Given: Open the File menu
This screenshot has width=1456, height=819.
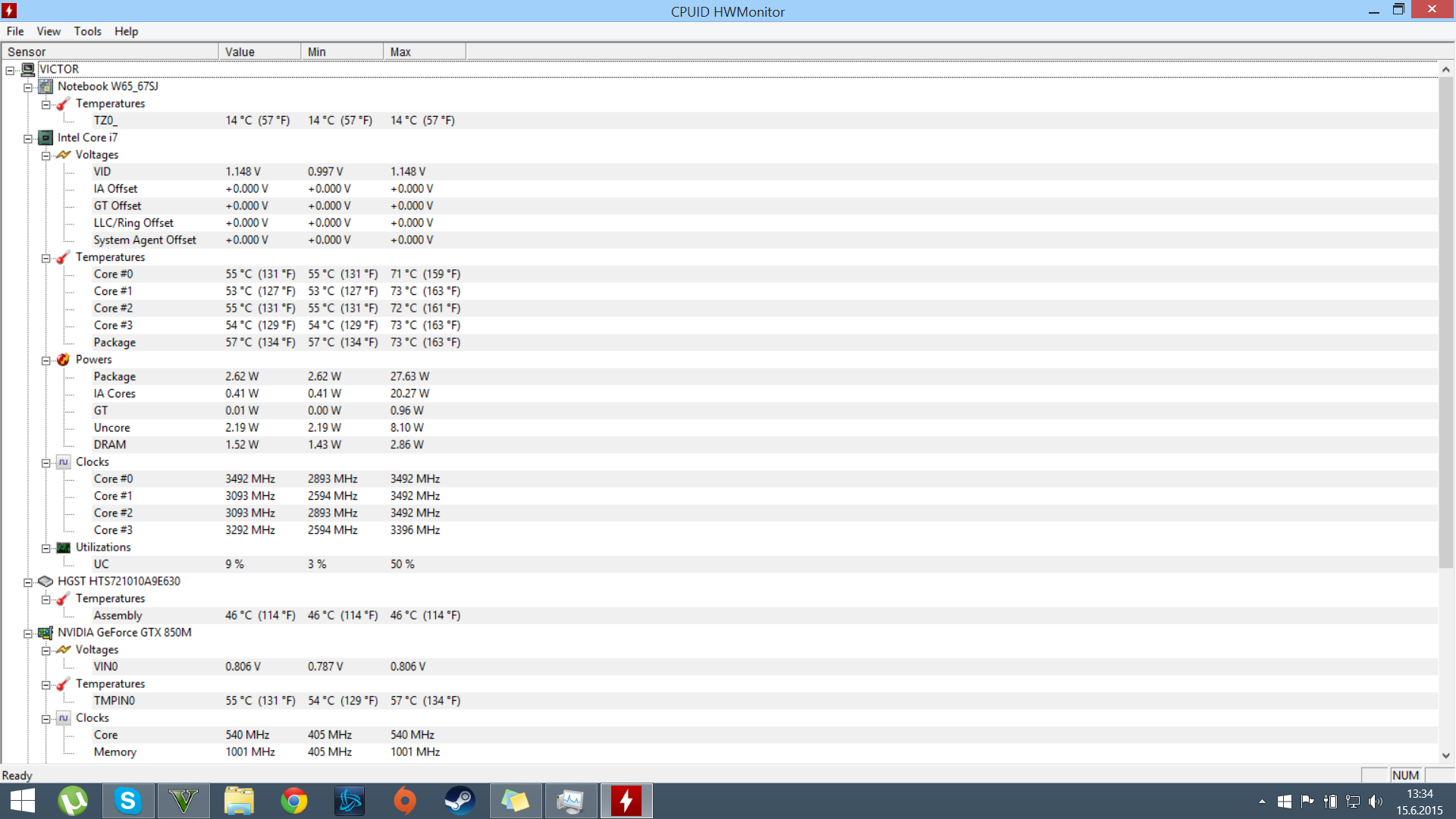Looking at the screenshot, I should [15, 31].
